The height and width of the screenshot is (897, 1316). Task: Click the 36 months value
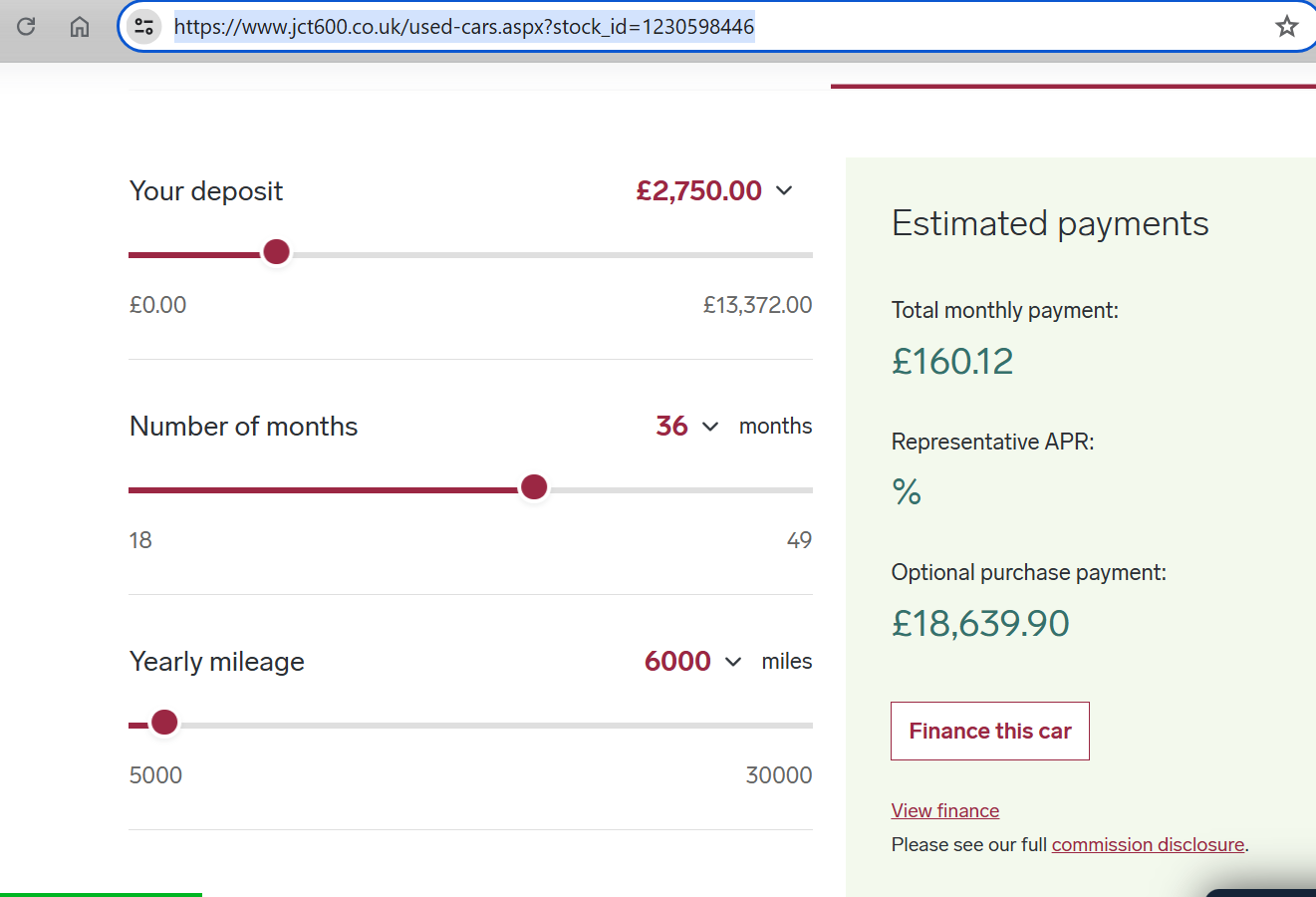(x=671, y=427)
